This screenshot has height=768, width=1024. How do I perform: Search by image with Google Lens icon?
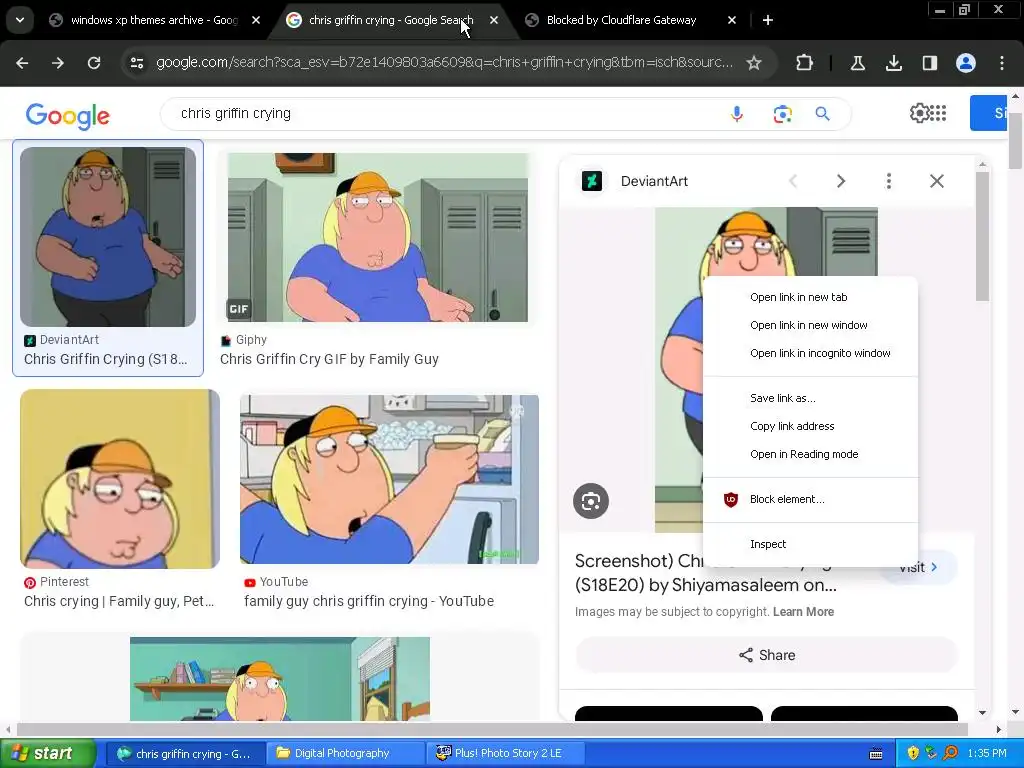[x=782, y=114]
